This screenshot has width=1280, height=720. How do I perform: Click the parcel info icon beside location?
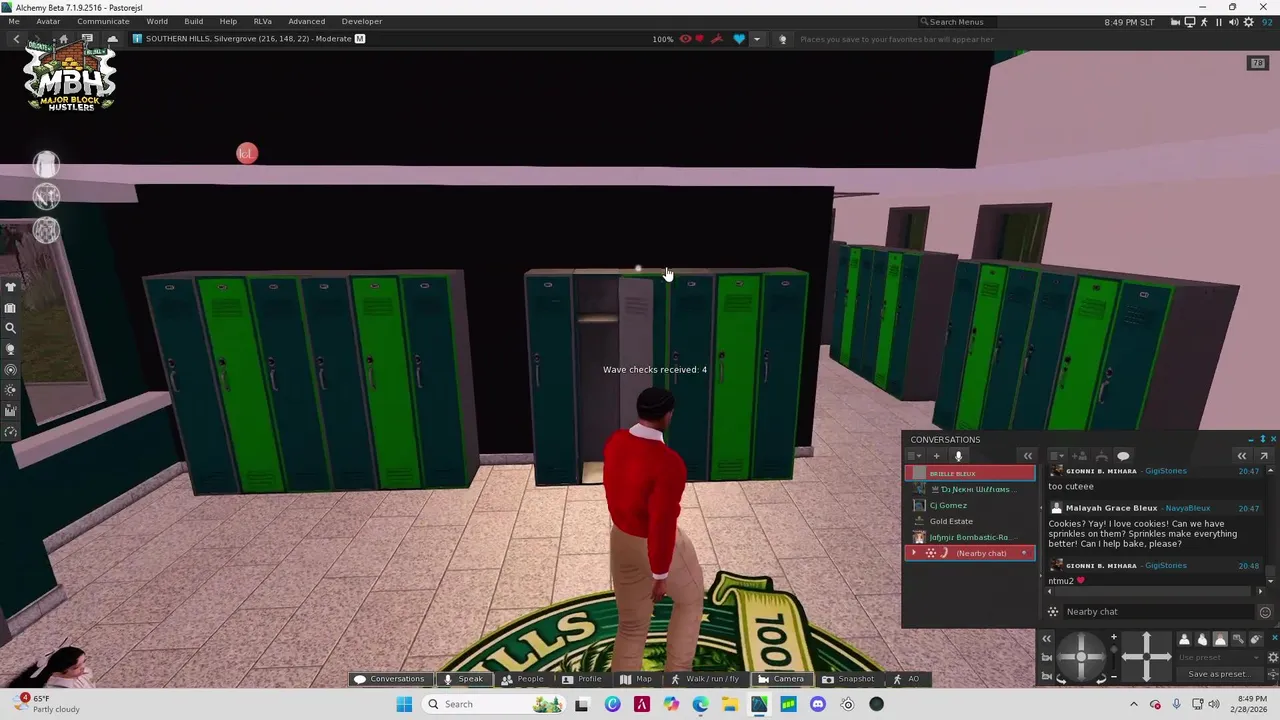click(x=137, y=39)
